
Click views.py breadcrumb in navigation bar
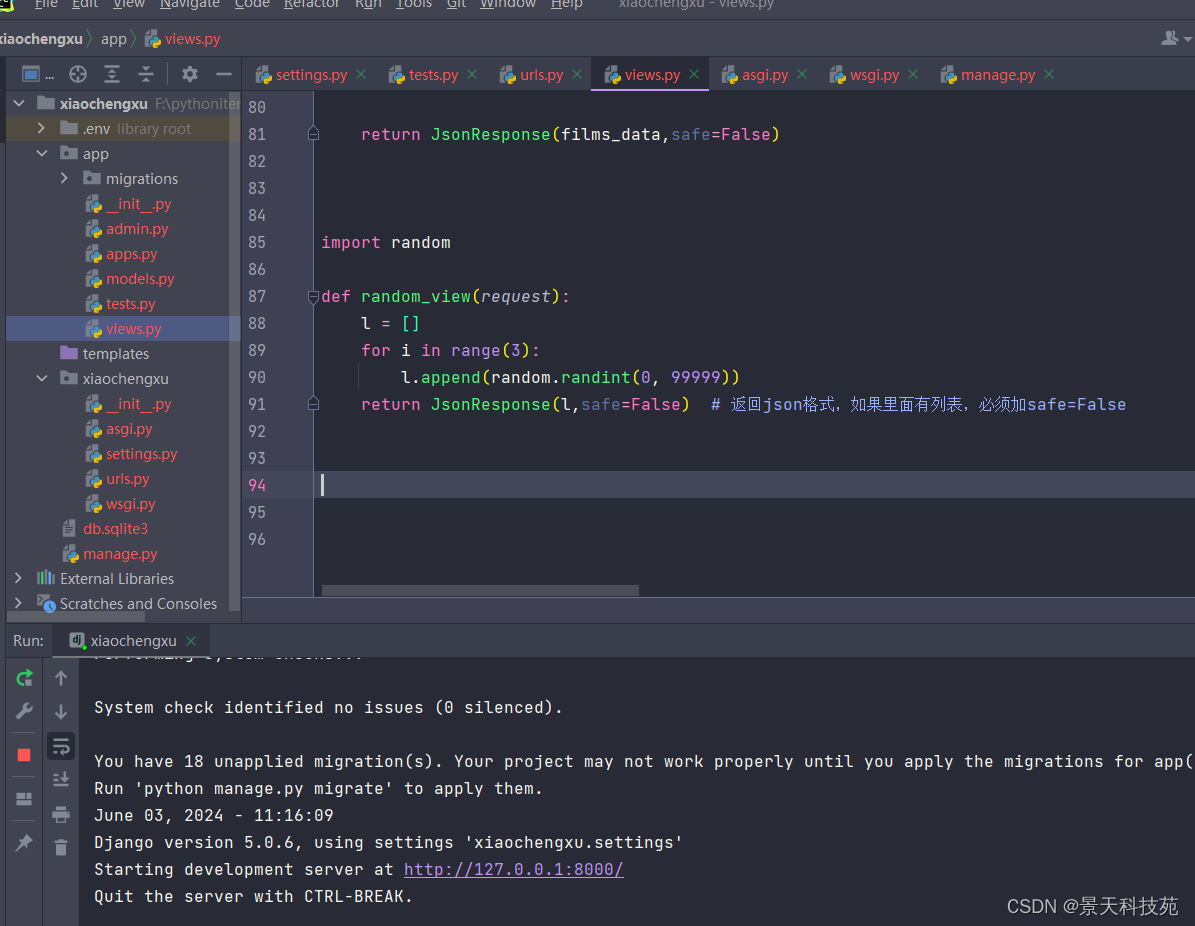coord(183,39)
